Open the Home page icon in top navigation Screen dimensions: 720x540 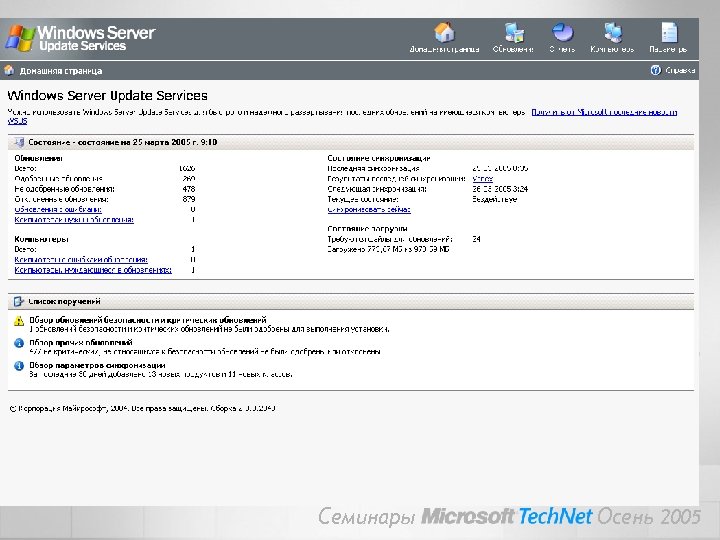(444, 32)
